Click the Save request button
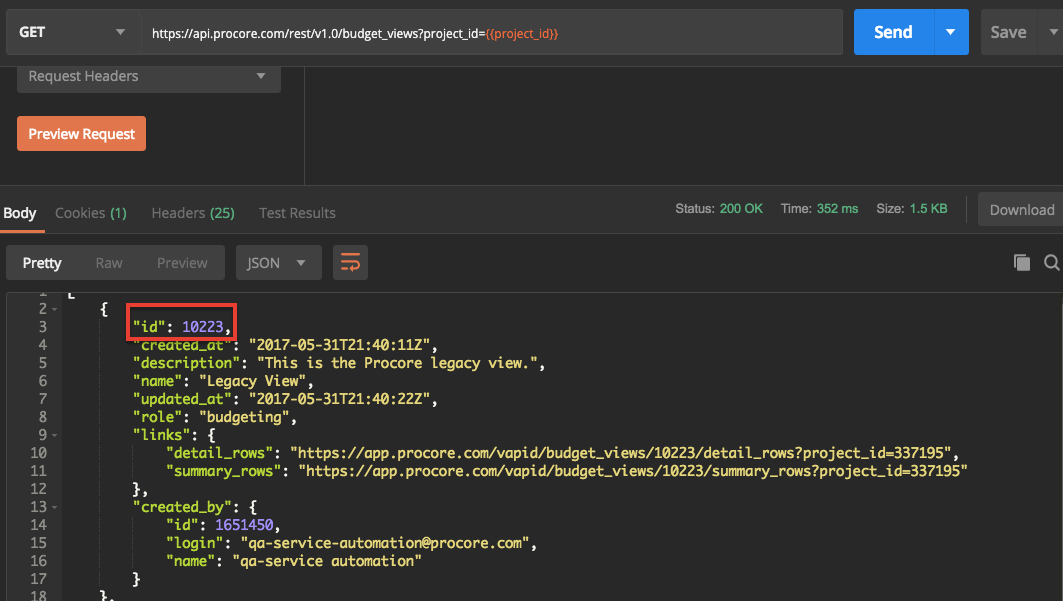 pos(1009,32)
